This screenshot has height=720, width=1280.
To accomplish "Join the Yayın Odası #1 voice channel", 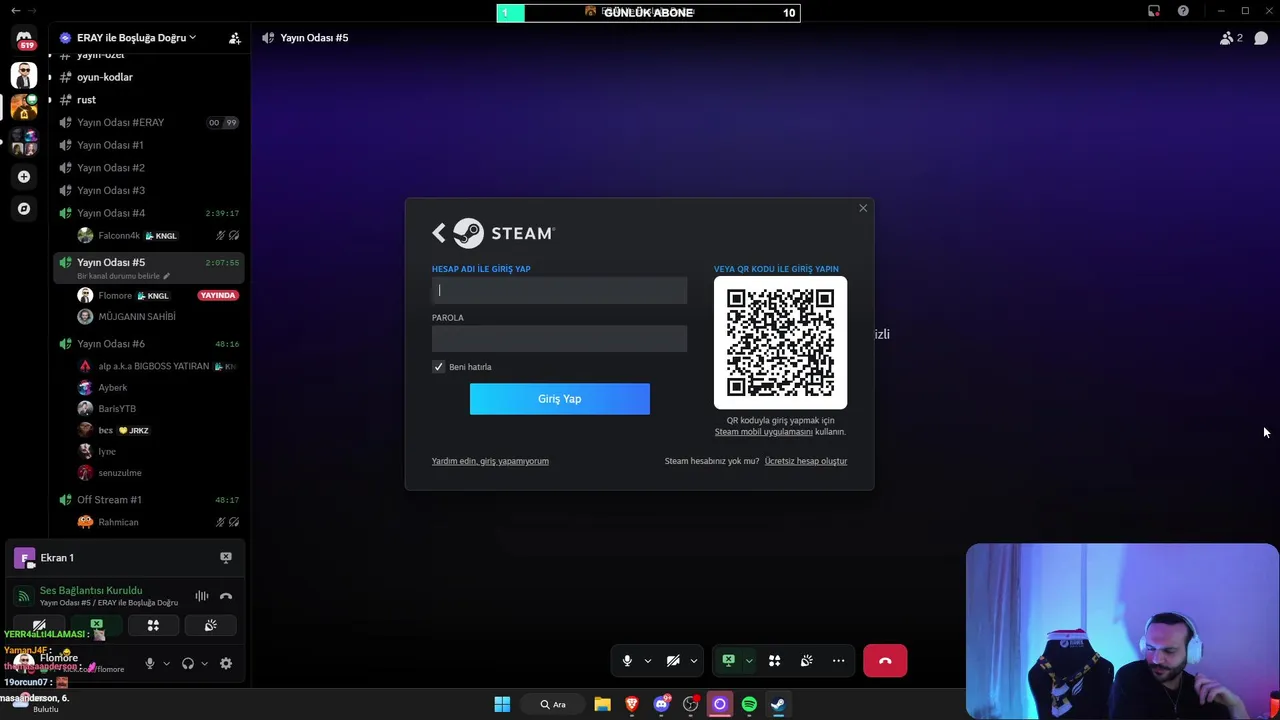I will [110, 145].
